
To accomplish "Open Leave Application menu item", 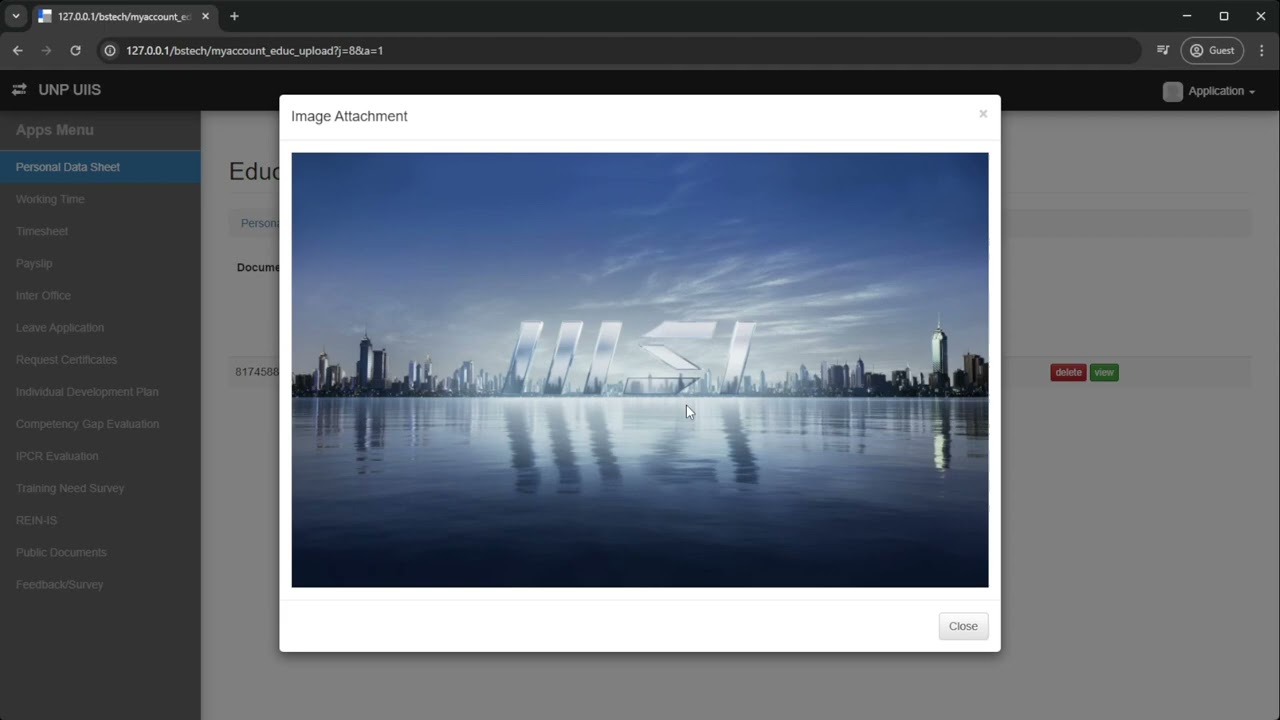I will tap(100, 327).
